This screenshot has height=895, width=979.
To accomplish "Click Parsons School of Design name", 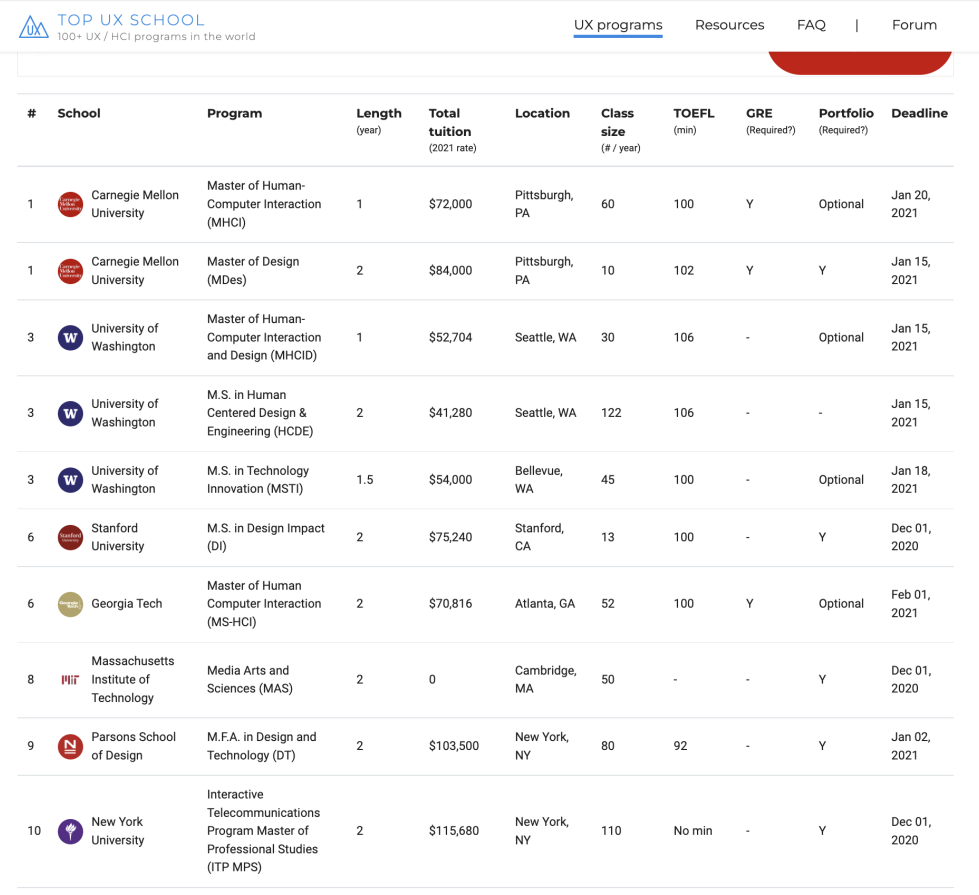I will click(134, 746).
